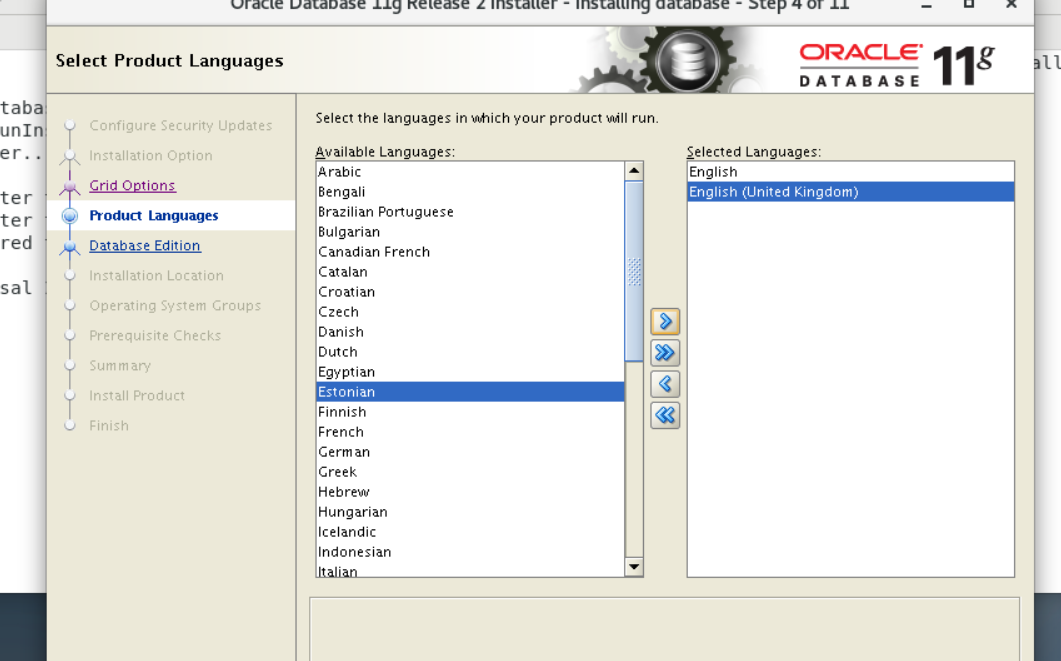Remove all languages with double left arrow
1061x661 pixels.
665,415
